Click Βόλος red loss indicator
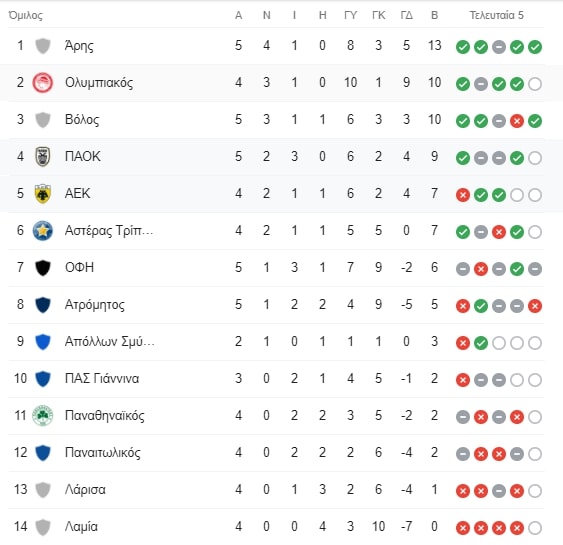563x545 pixels. (517, 121)
